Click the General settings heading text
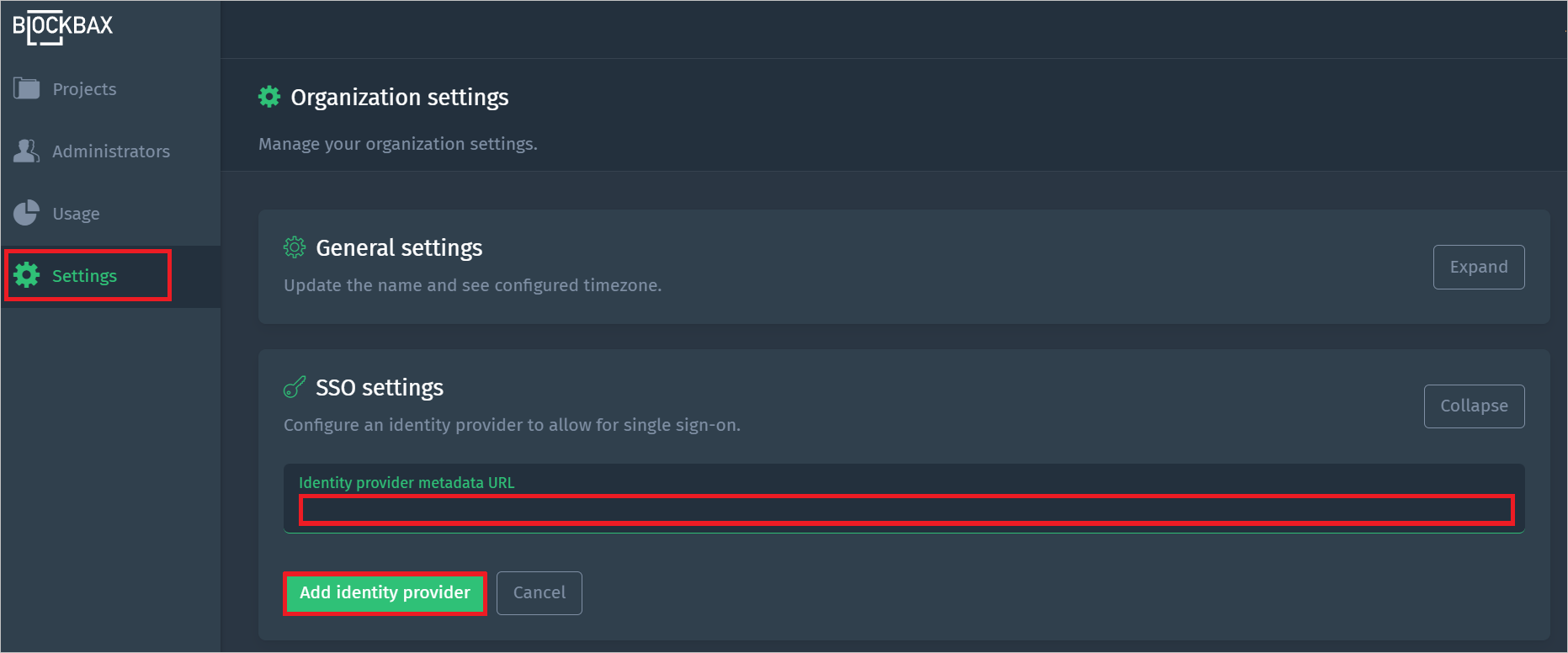The image size is (1568, 653). click(399, 247)
